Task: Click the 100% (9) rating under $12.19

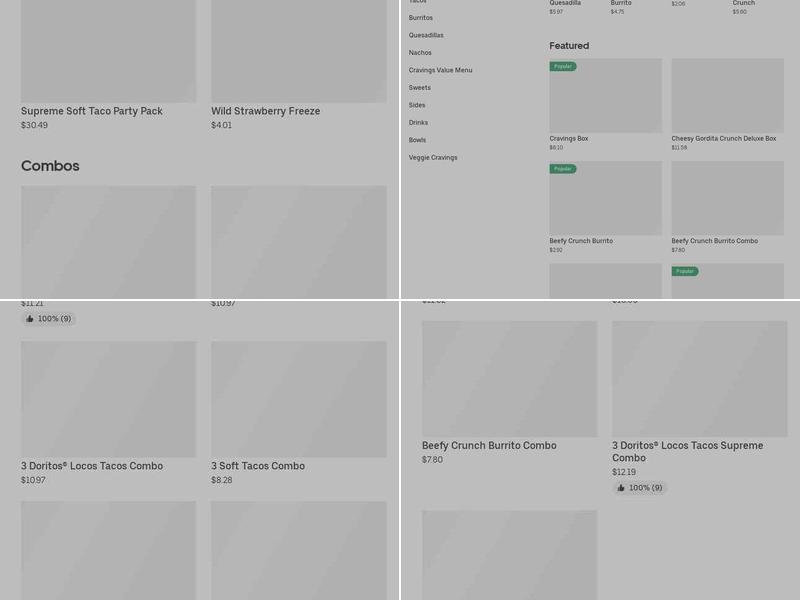Action: pos(639,488)
